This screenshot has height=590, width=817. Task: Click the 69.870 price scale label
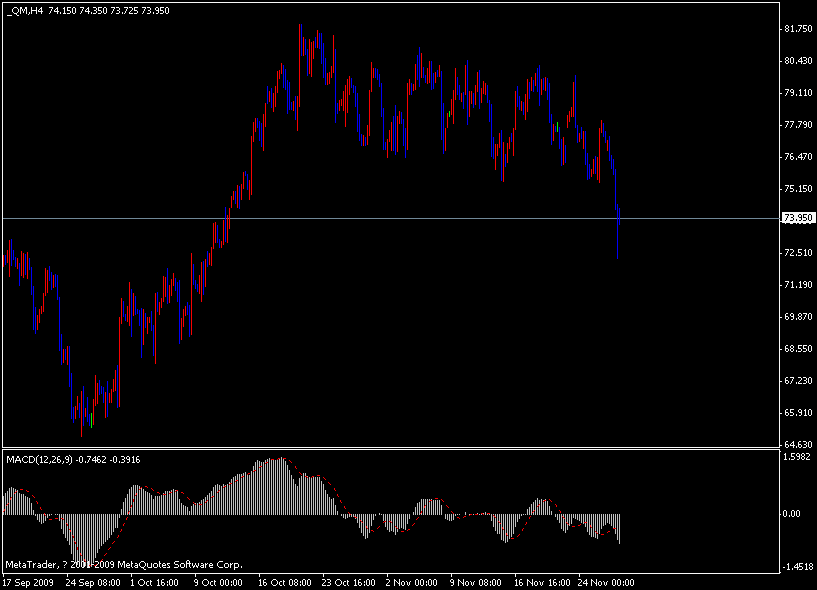(797, 317)
